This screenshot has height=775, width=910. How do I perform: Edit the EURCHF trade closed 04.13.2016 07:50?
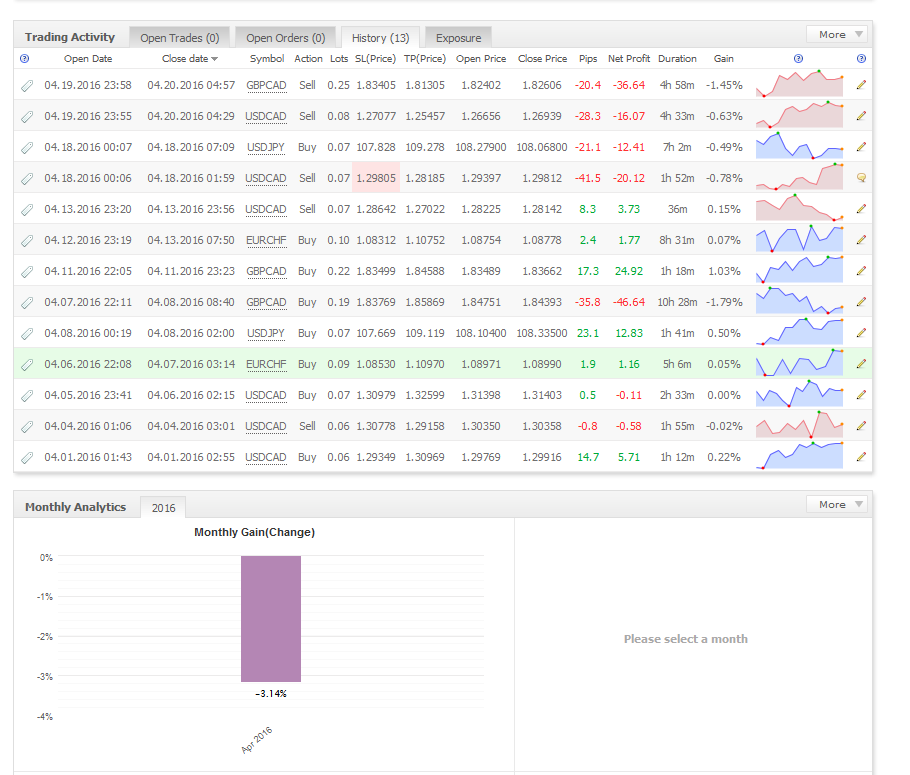[861, 240]
